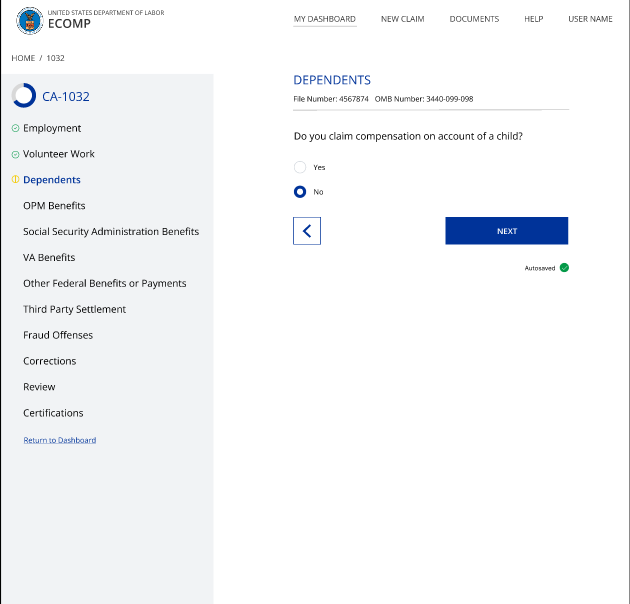Click the child compensation question text
This screenshot has height=604, width=630.
click(x=408, y=136)
